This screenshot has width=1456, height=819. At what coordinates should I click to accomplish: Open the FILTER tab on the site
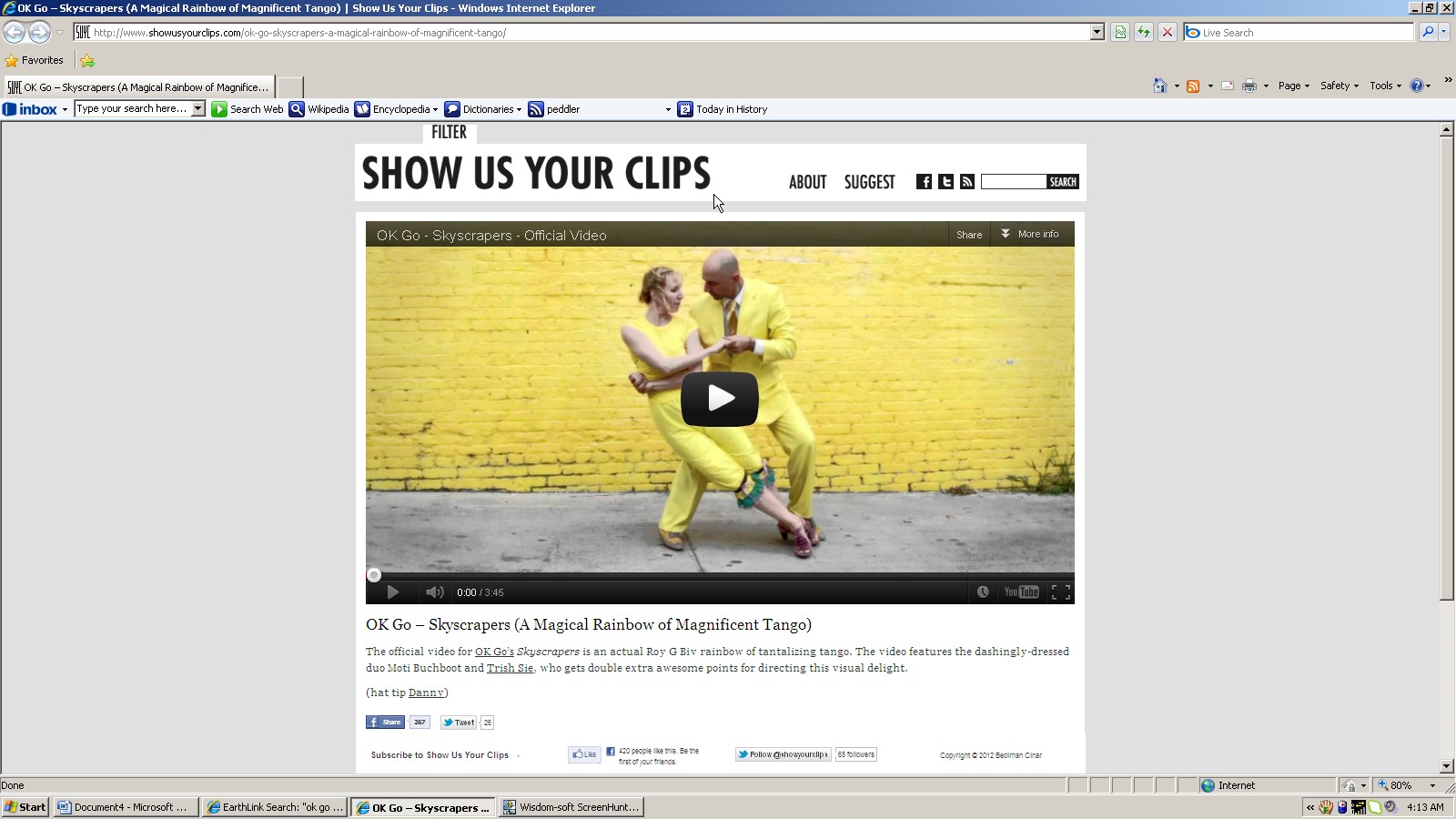click(x=450, y=133)
